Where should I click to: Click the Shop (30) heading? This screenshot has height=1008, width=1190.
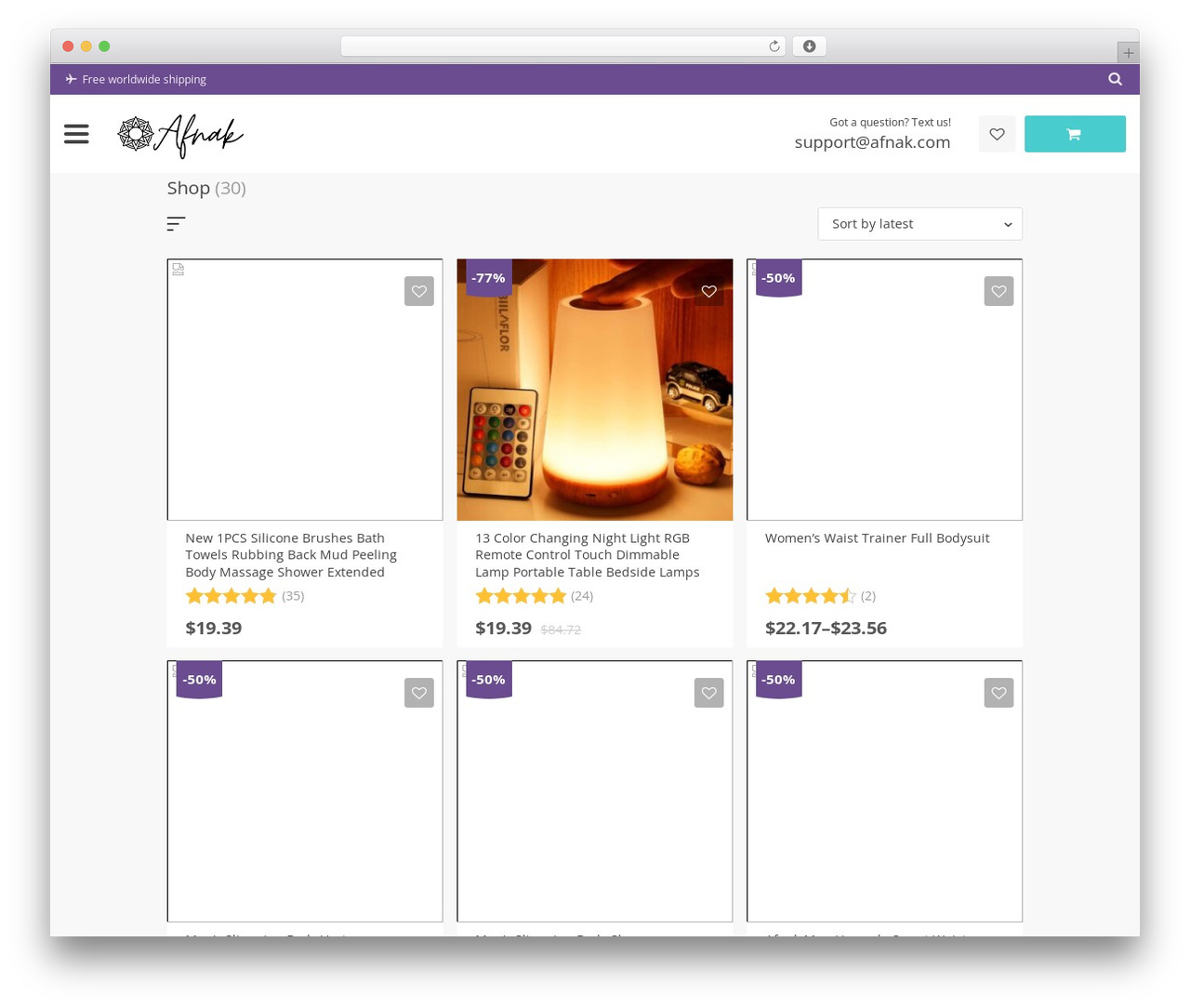click(206, 188)
